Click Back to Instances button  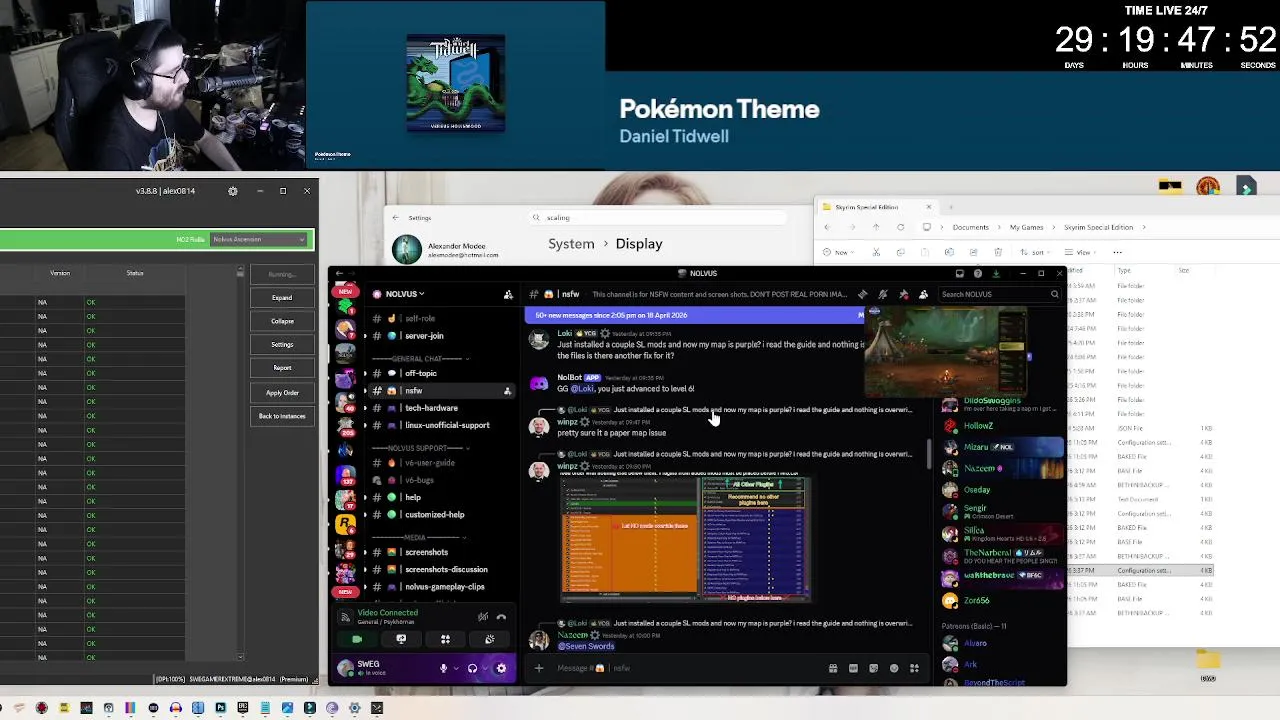coord(282,416)
